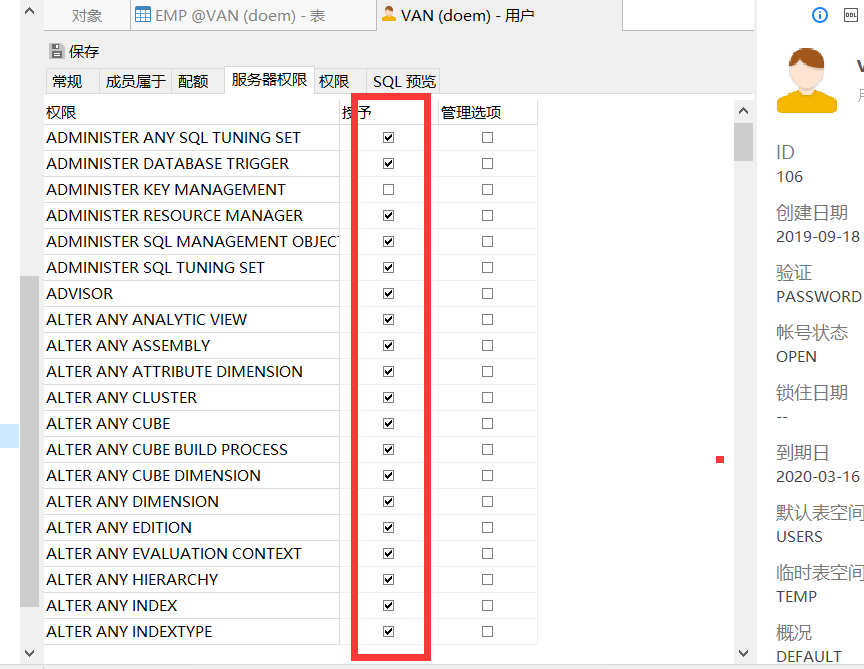Select the ALTER ANY CUBE DIMENSION row

click(191, 476)
